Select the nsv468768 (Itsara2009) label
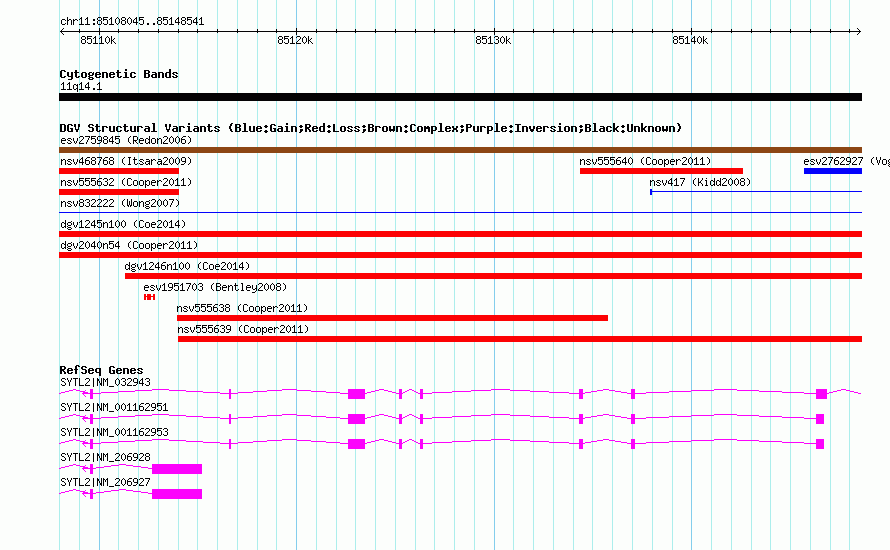Viewport: 890px width, 550px height. [x=126, y=161]
